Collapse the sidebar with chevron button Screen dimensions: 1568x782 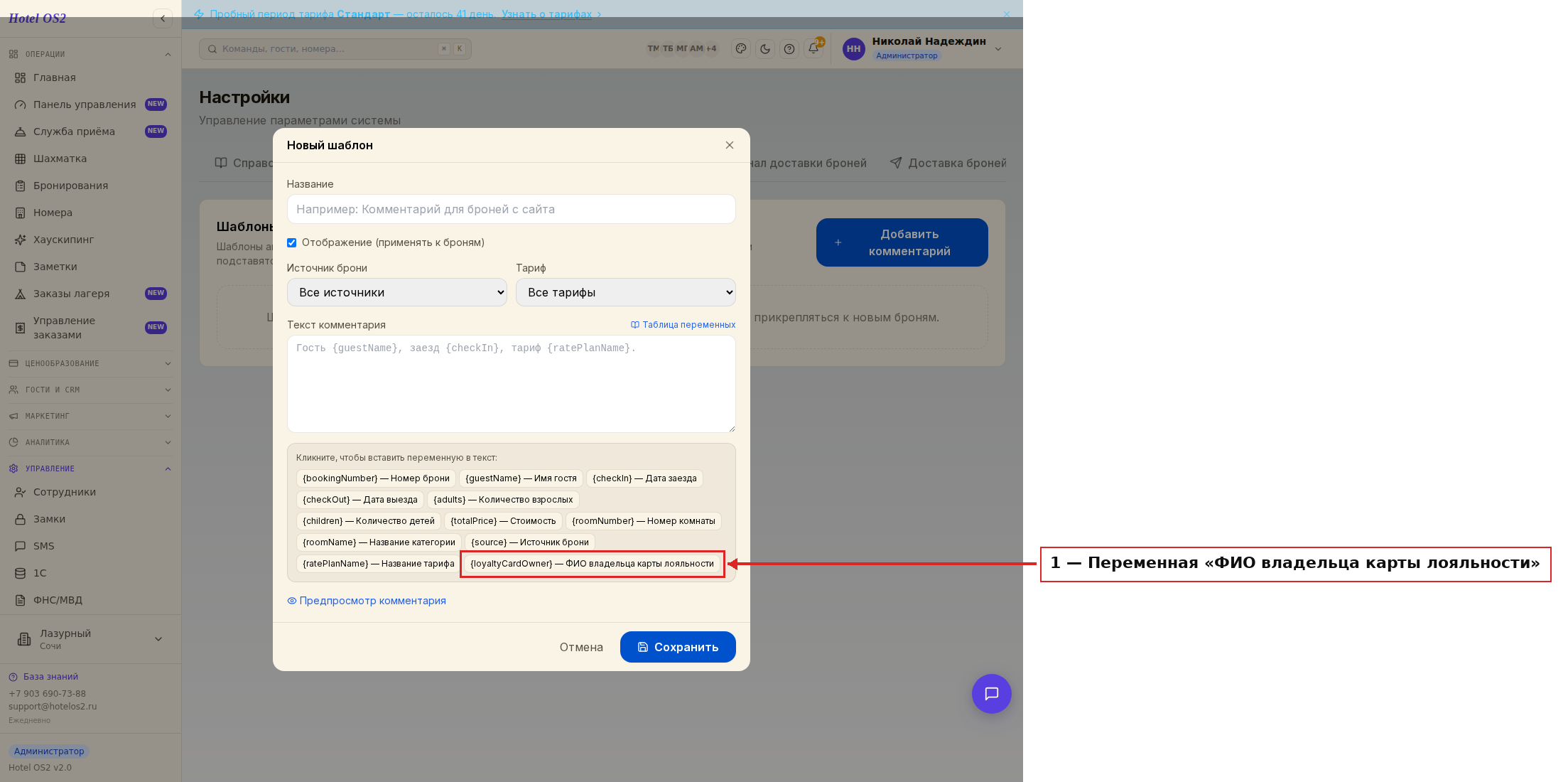coord(163,18)
